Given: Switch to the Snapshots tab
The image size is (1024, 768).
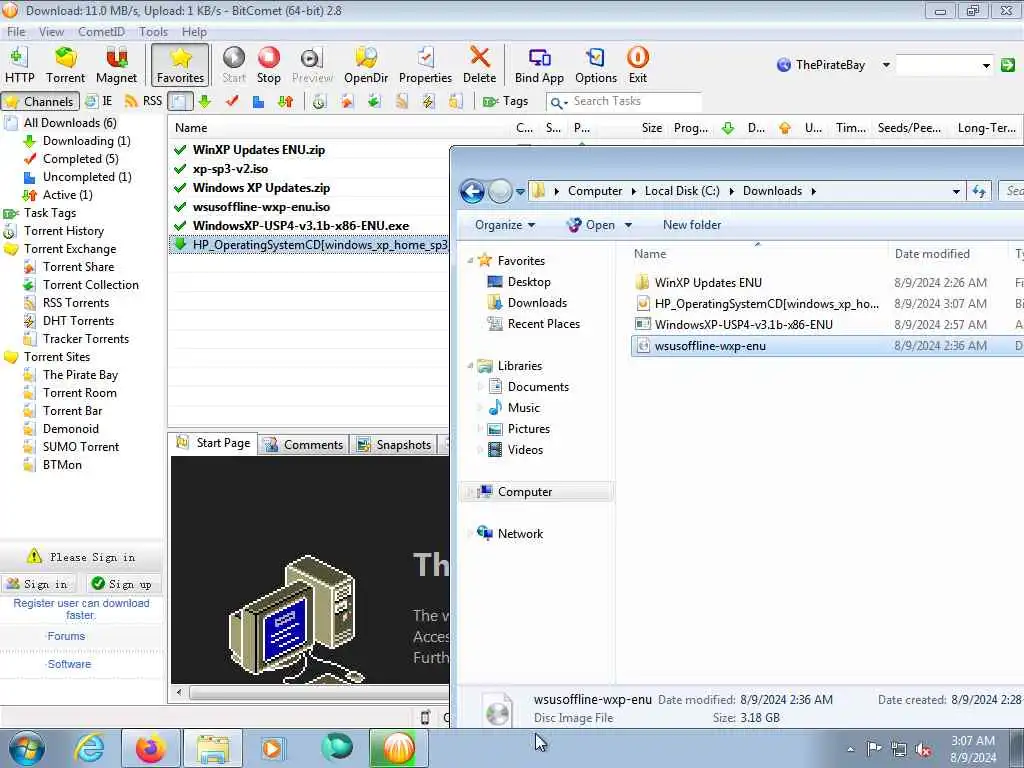Looking at the screenshot, I should [x=394, y=445].
